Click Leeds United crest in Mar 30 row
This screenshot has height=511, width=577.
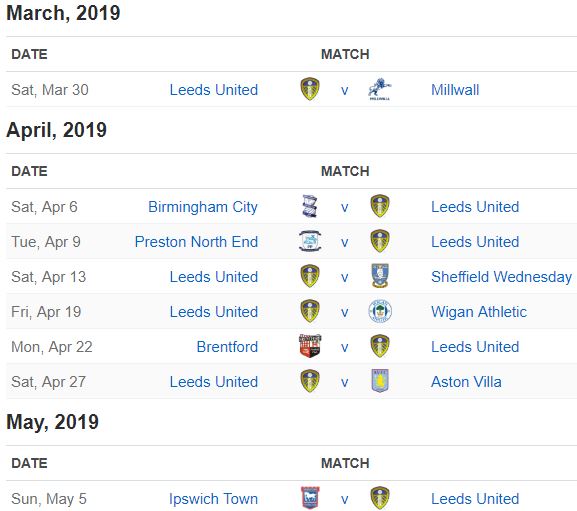click(x=310, y=89)
